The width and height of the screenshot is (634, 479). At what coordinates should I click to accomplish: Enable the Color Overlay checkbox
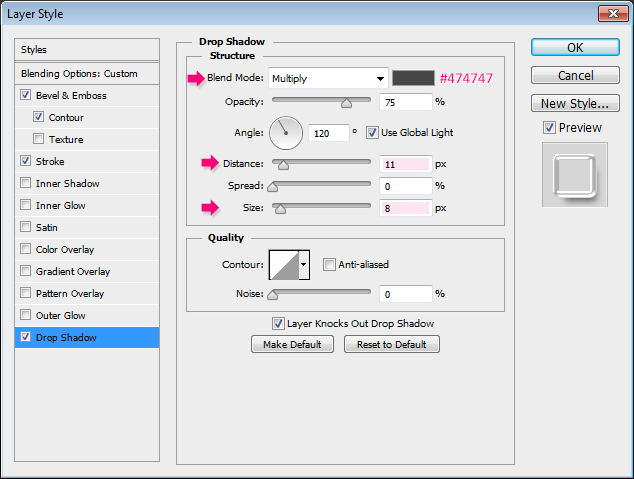25,249
